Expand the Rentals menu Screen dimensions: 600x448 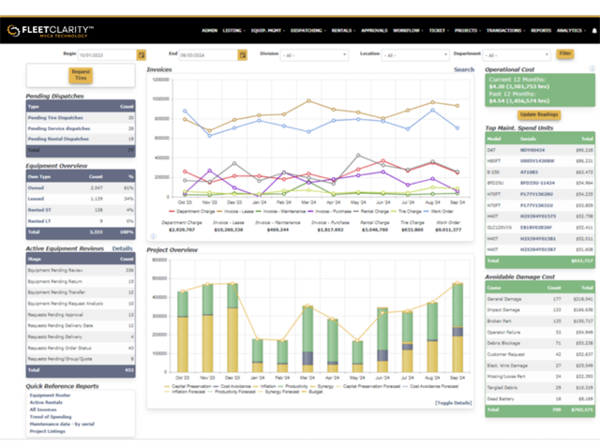pyautogui.click(x=343, y=31)
